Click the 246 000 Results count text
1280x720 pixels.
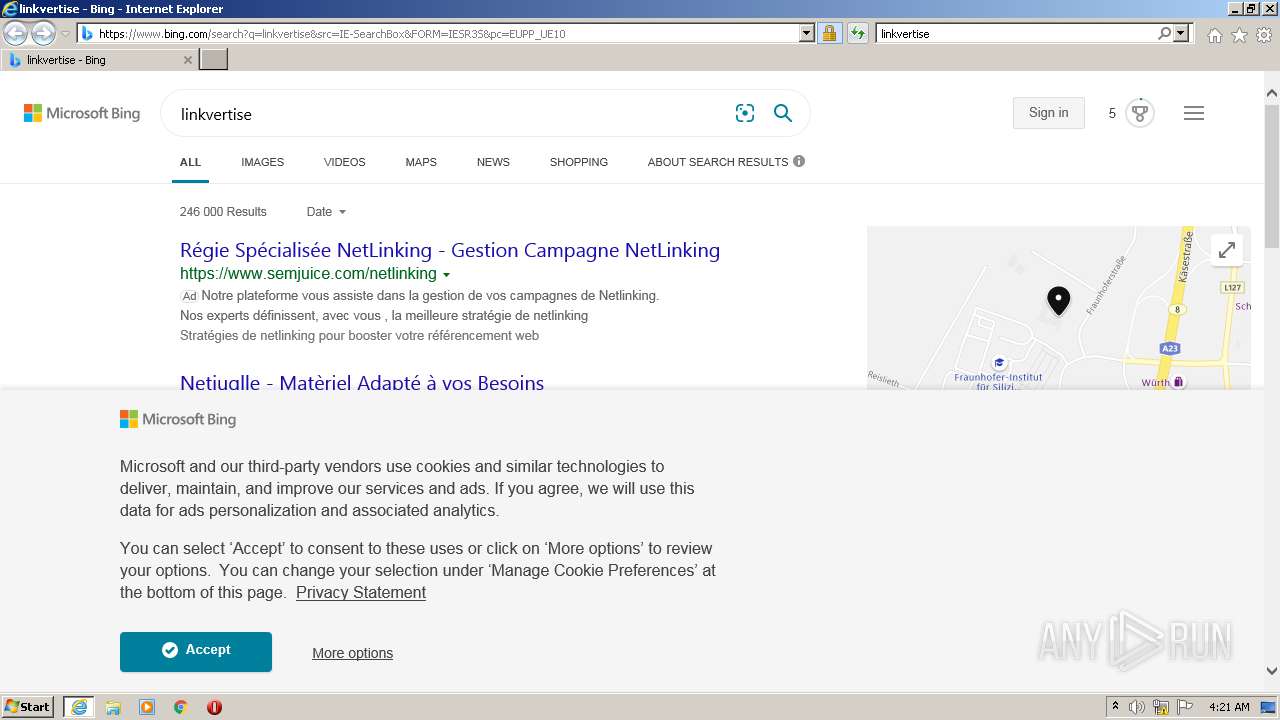(x=223, y=212)
